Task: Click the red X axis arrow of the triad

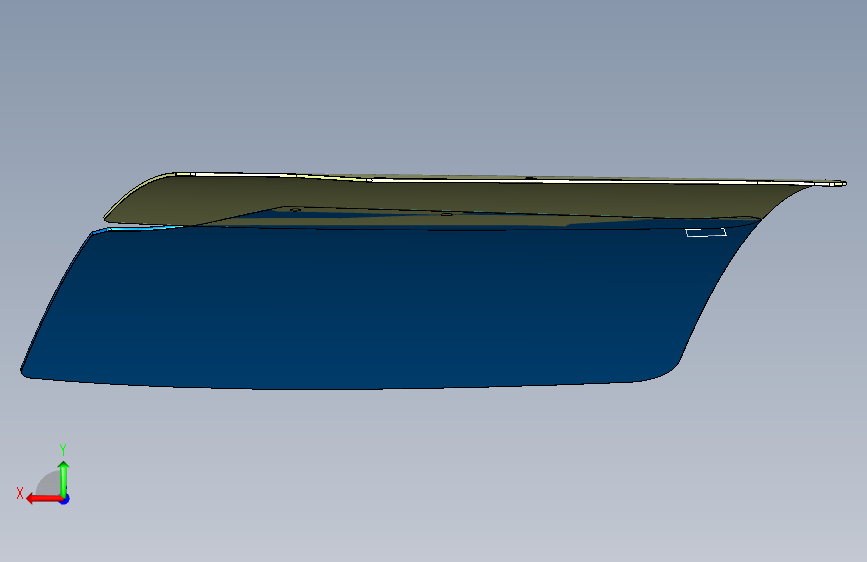Action: (x=44, y=499)
